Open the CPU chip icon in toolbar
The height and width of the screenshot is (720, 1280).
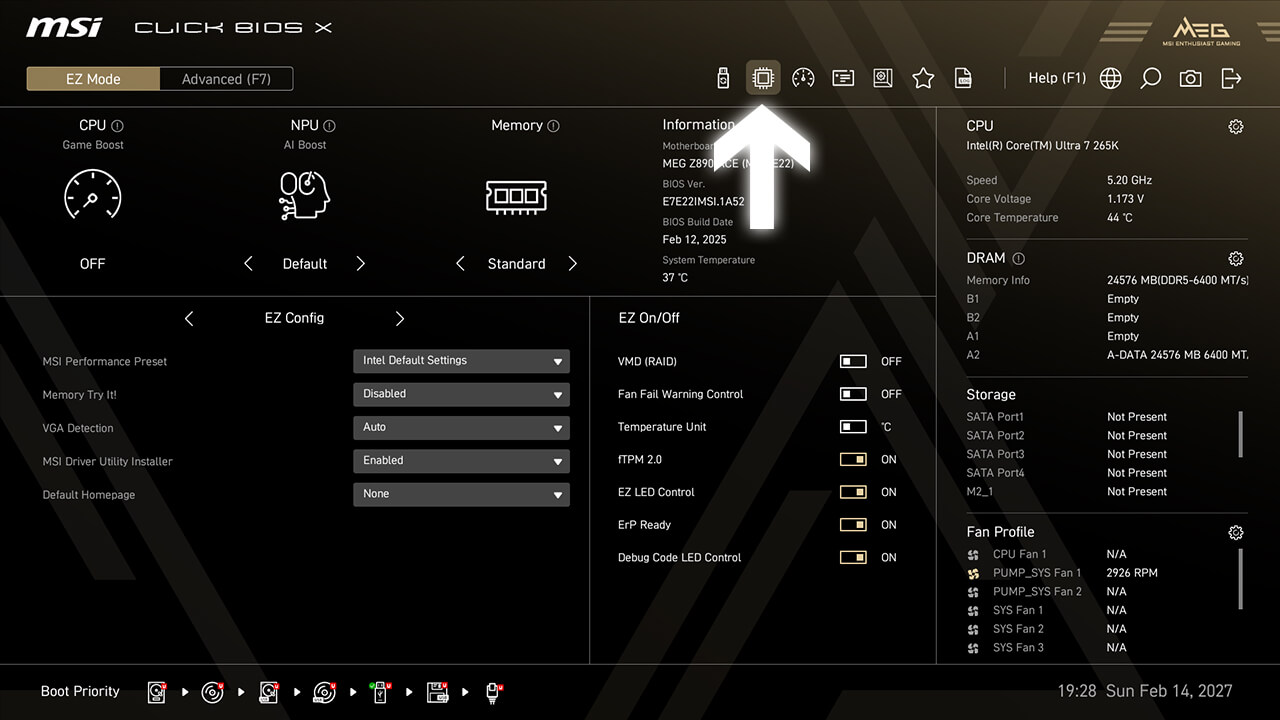point(763,78)
